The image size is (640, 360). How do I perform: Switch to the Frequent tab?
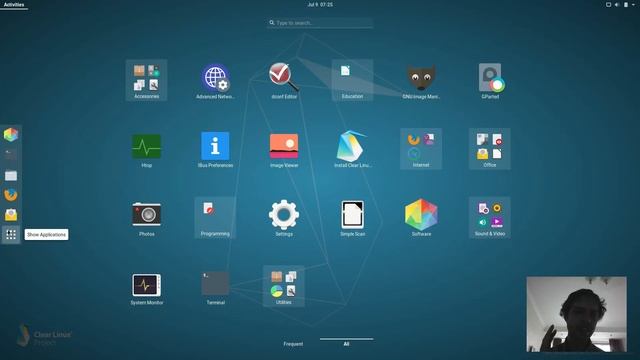[293, 344]
